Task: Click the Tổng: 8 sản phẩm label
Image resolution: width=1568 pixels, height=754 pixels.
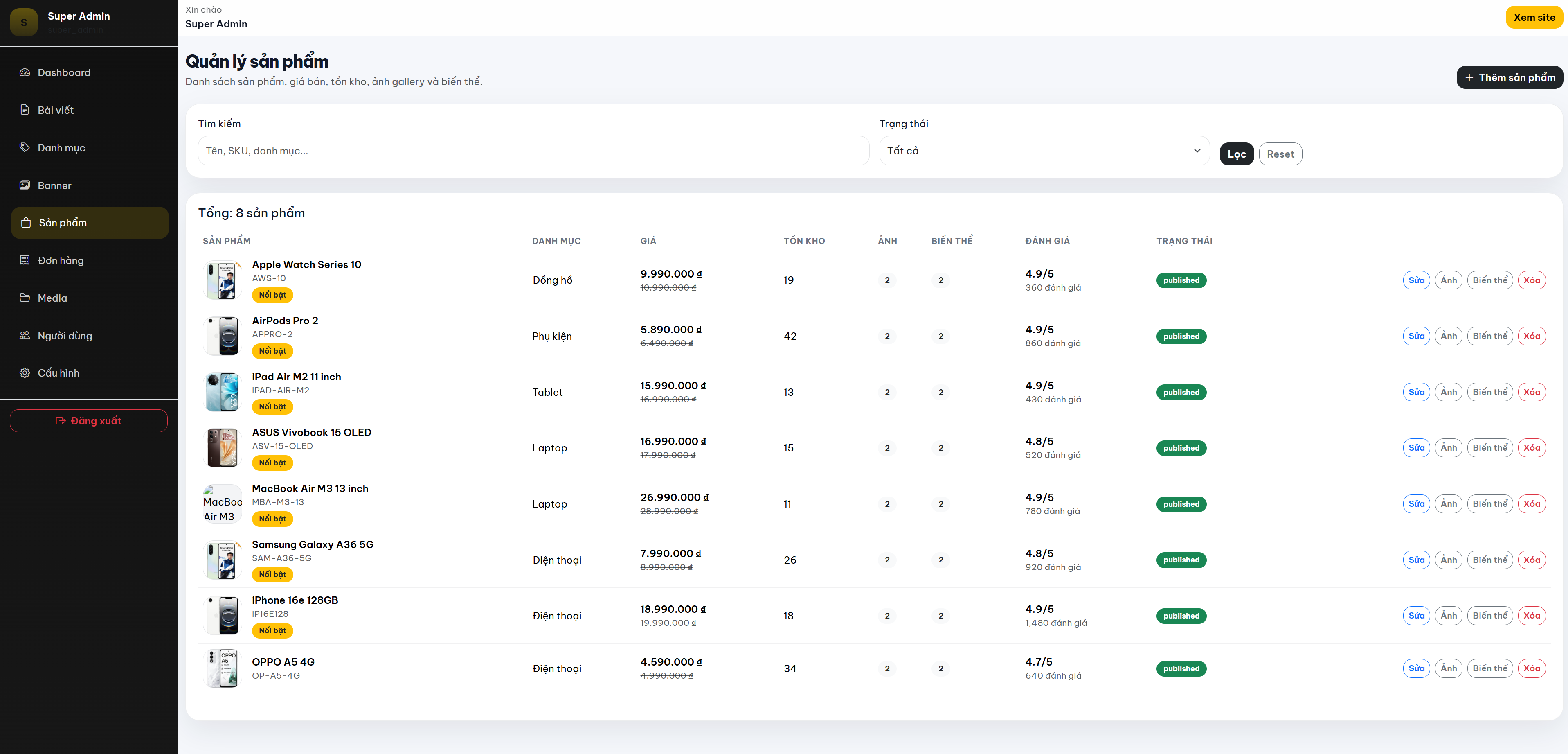Action: 252,213
